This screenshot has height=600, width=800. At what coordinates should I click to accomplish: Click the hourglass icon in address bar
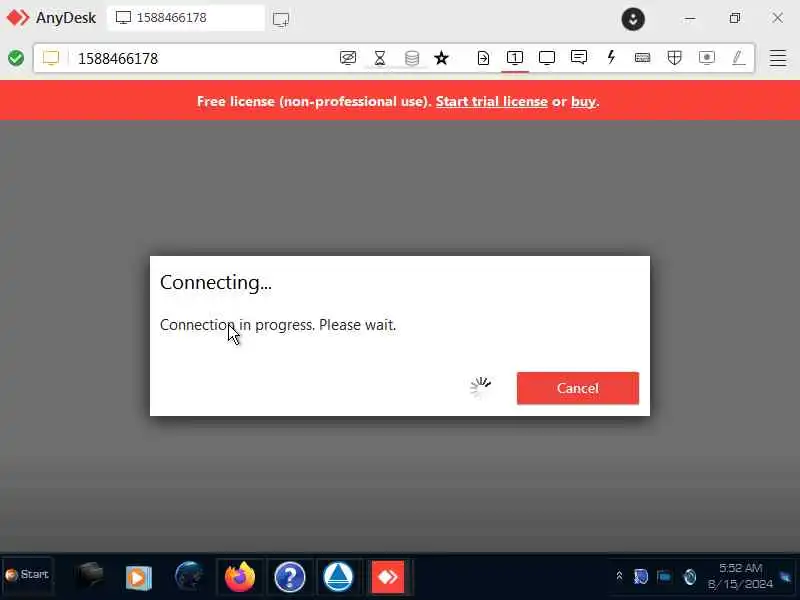(380, 58)
